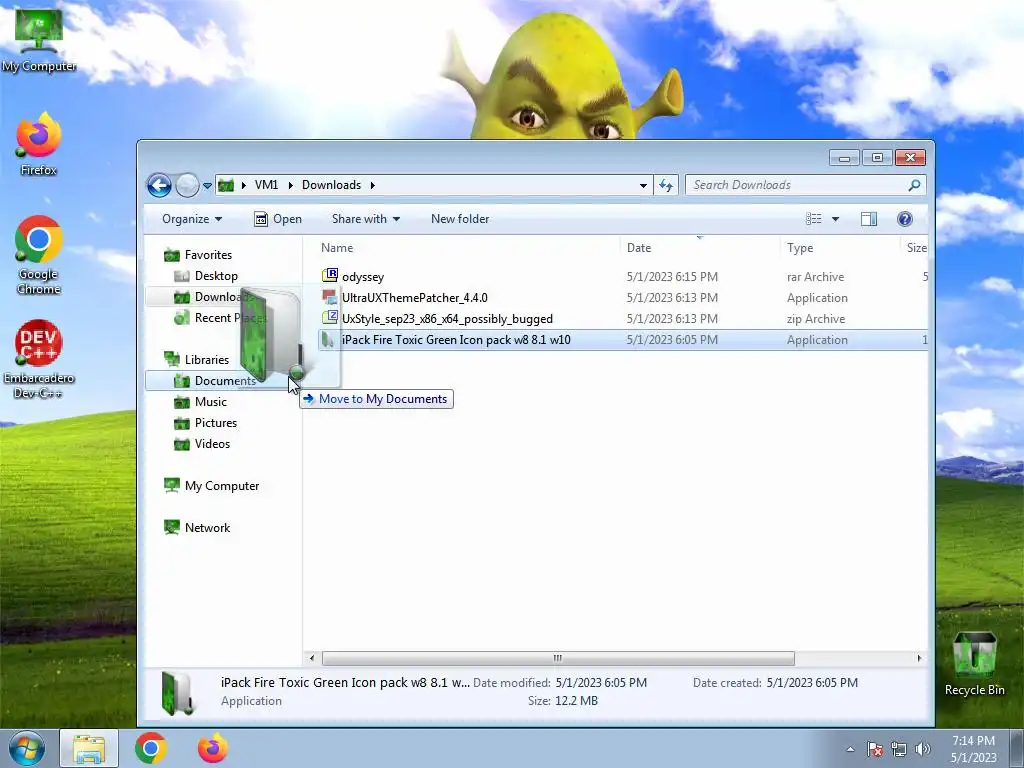Open File Explorer in the taskbar
Screen dimensions: 1024x768
pyautogui.click(x=89, y=748)
